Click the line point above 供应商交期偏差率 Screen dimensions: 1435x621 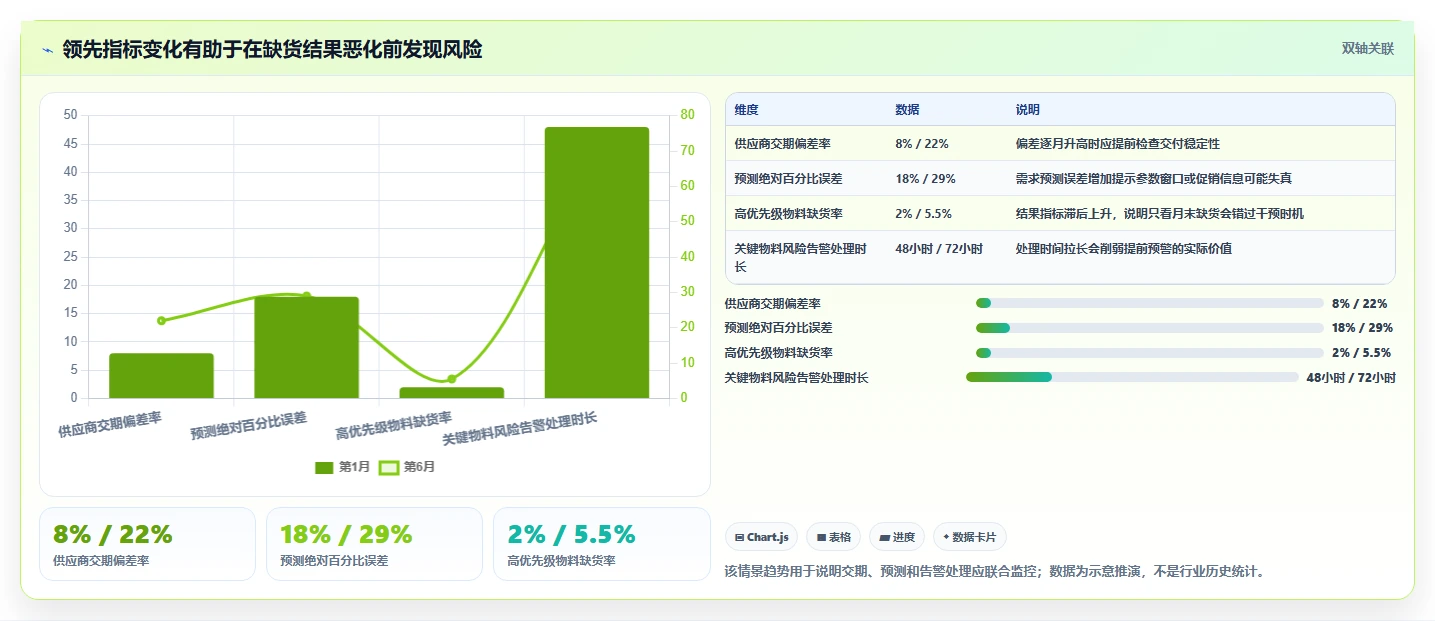[x=161, y=320]
